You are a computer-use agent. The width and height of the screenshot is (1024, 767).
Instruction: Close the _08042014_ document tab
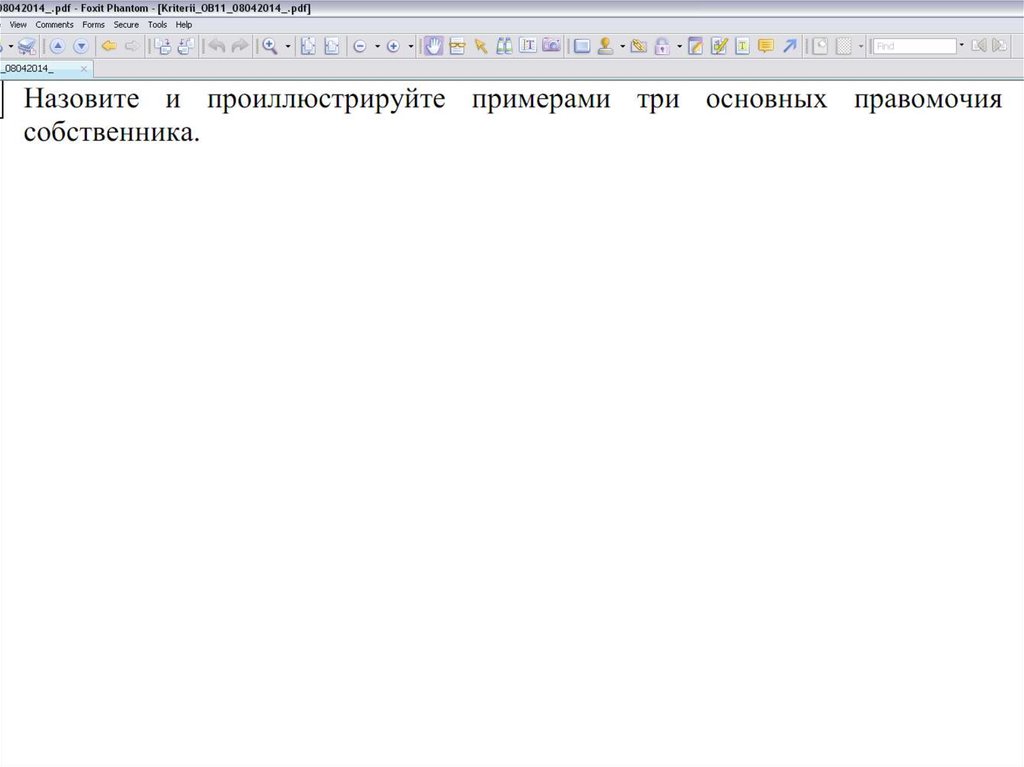(84, 69)
